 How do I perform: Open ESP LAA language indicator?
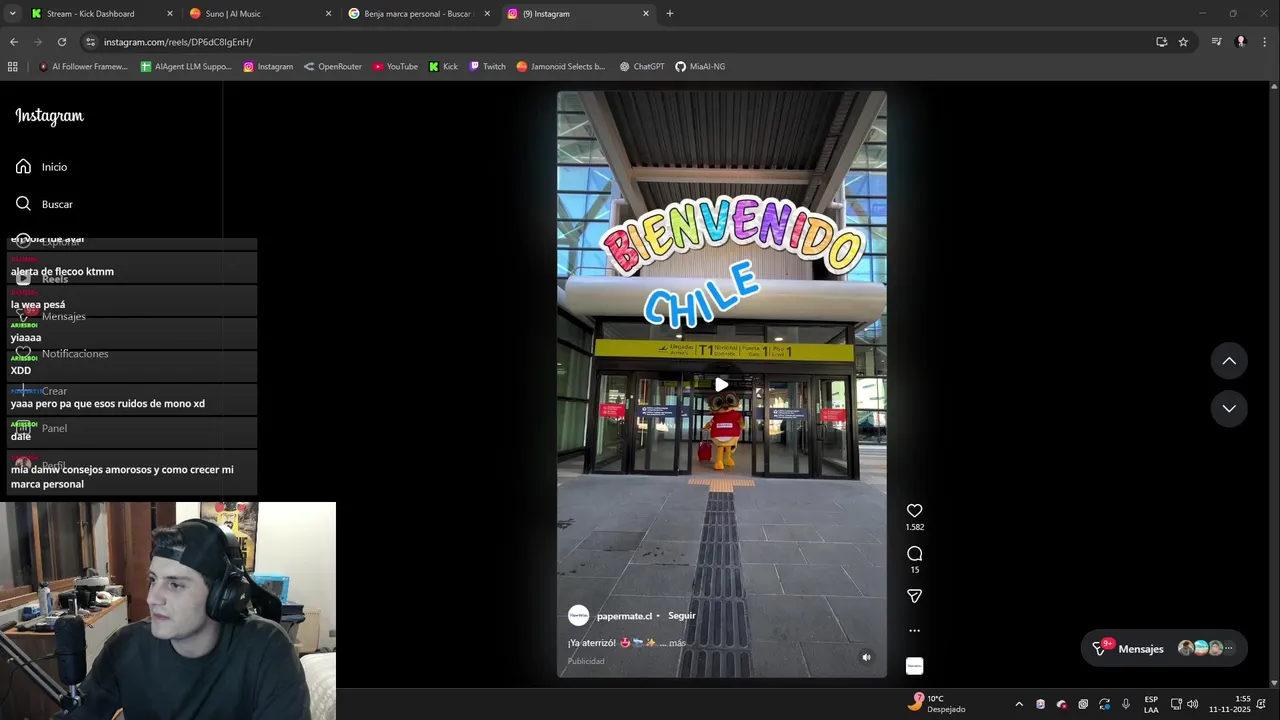coord(1151,704)
